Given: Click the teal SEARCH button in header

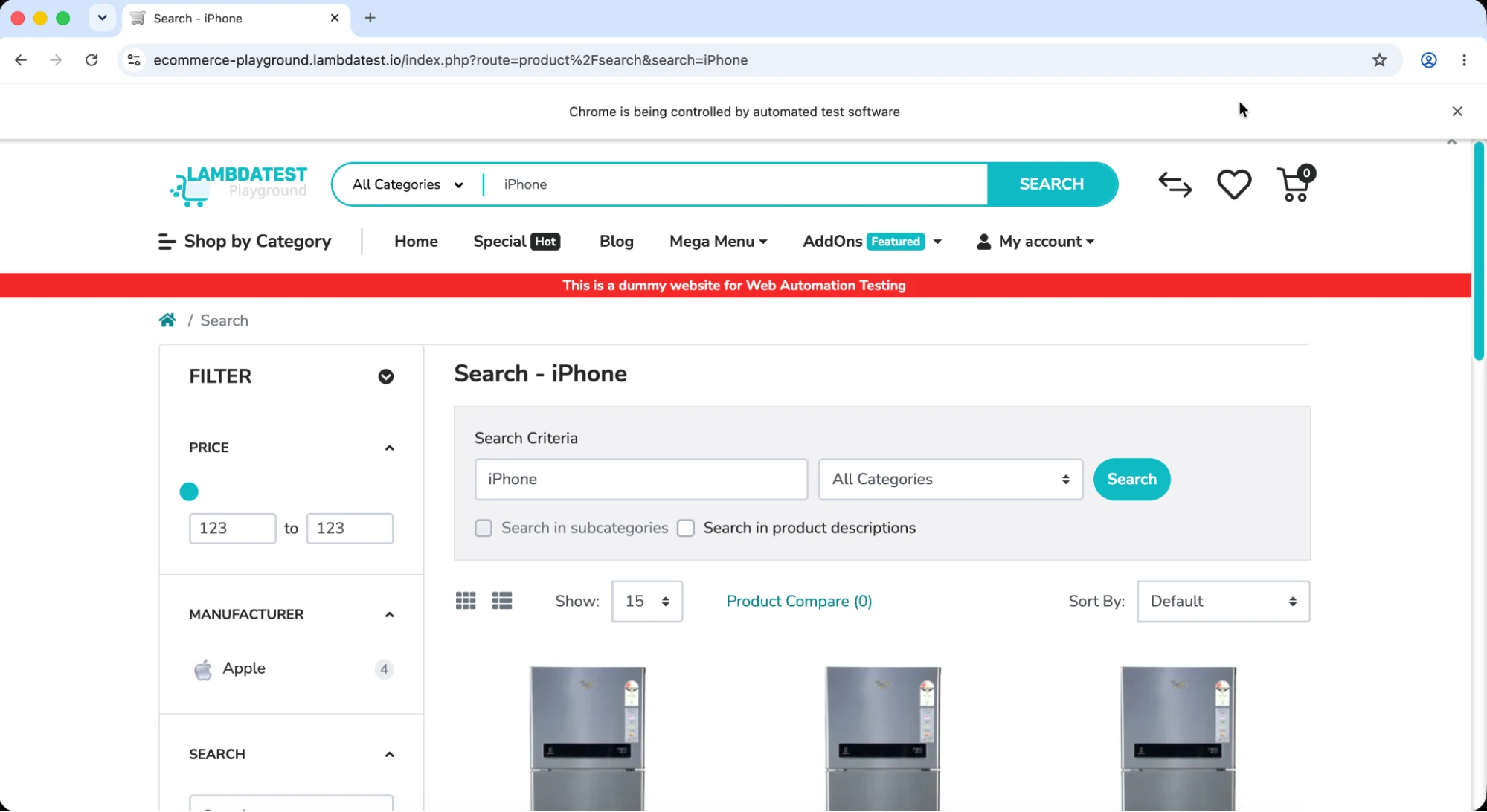Looking at the screenshot, I should [x=1052, y=184].
